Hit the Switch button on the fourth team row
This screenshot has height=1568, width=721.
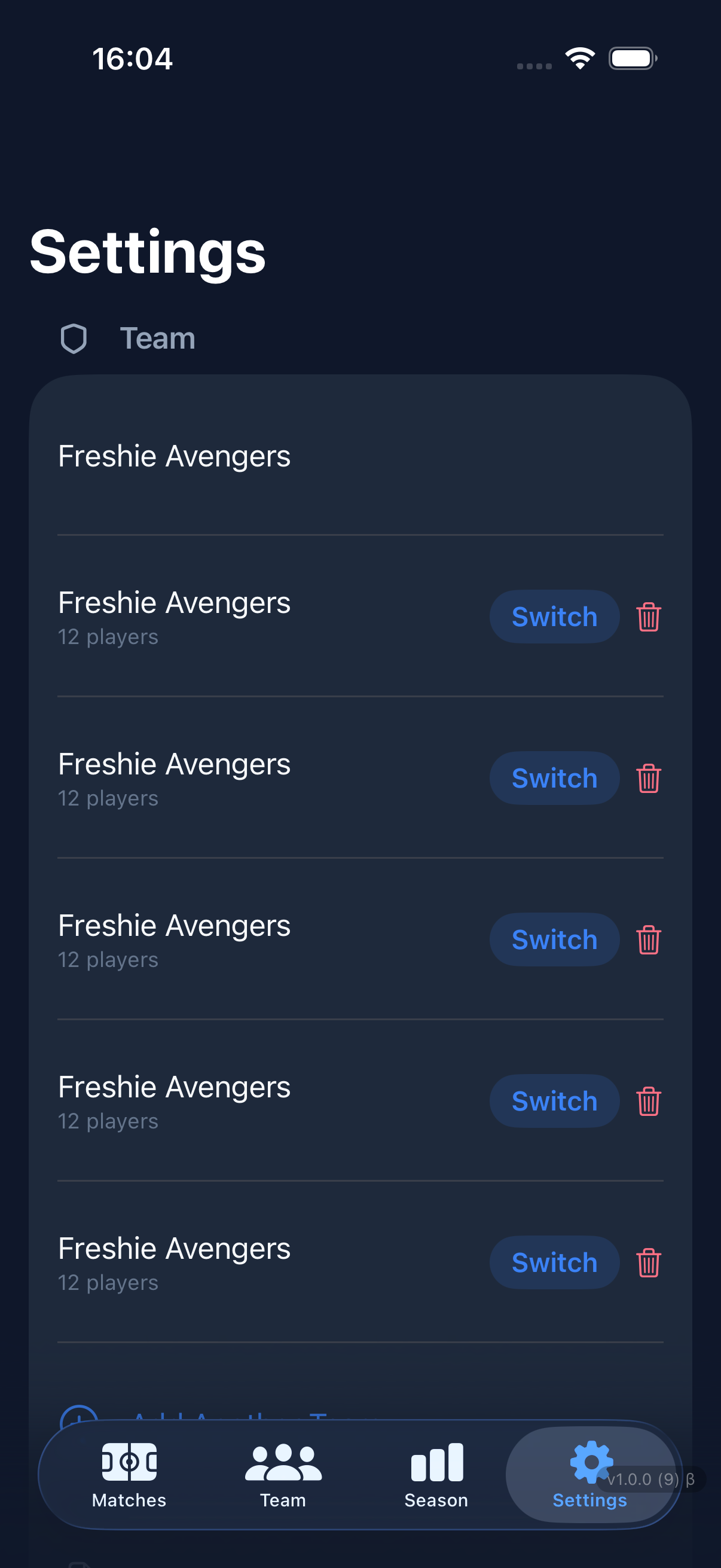554,1100
